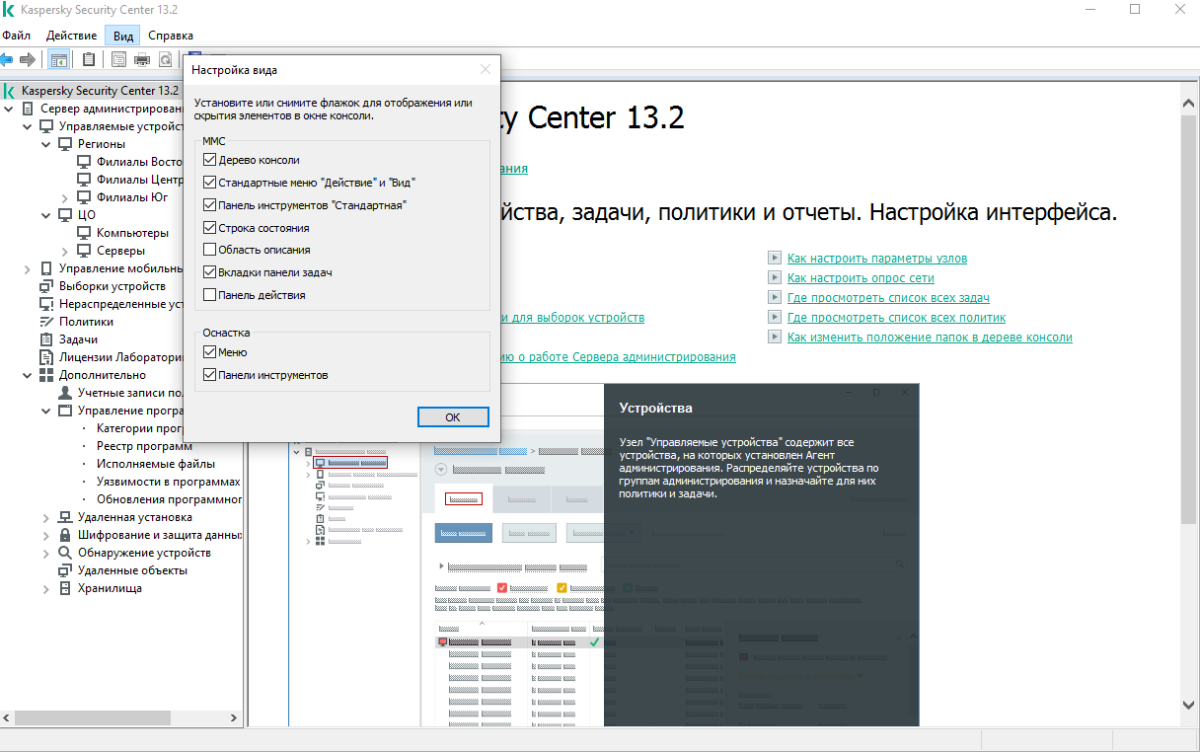Uncheck Стандартные меню "Действие" и "Вид" checkbox
Viewport: 1200px width, 752px height.
click(209, 183)
